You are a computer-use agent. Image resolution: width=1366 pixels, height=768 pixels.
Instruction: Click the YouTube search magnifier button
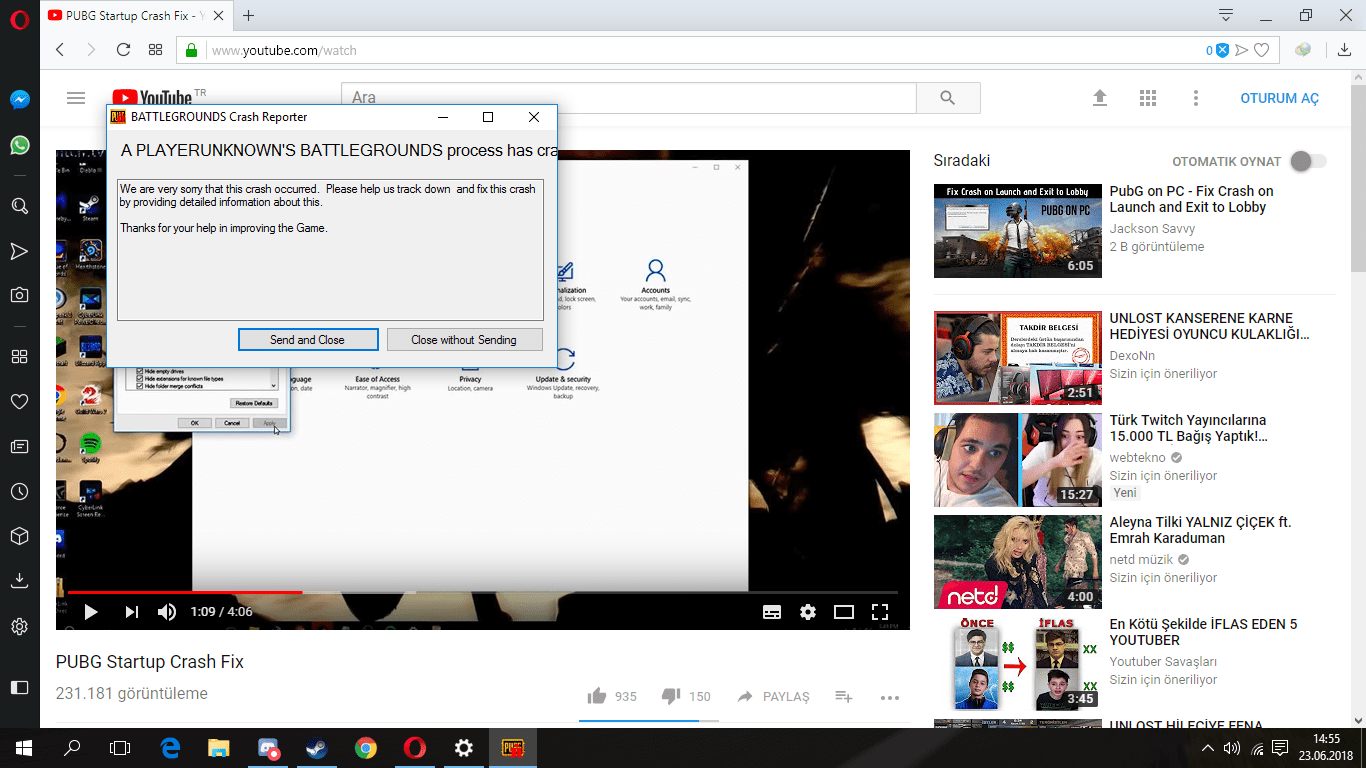(x=948, y=98)
